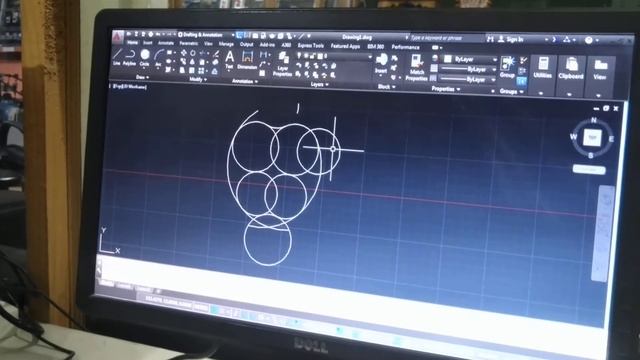Expand the Properties panel title
This screenshot has height=360, width=640.
445,89
